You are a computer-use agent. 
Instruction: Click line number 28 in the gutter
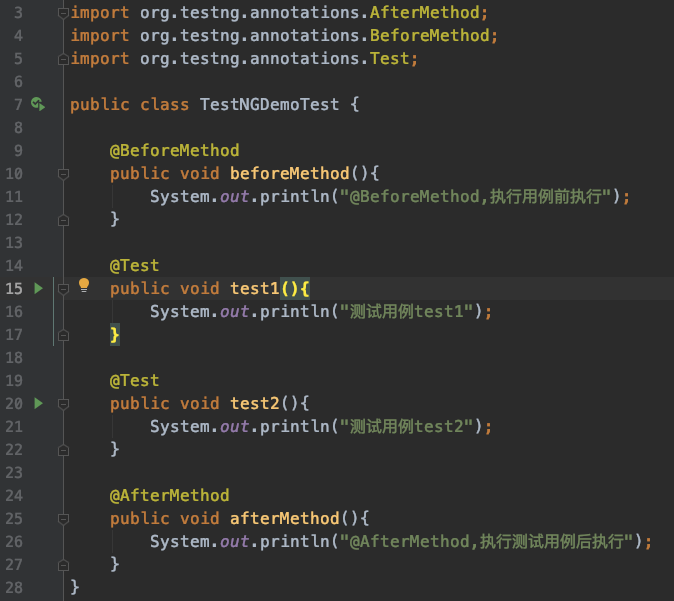[x=14, y=588]
